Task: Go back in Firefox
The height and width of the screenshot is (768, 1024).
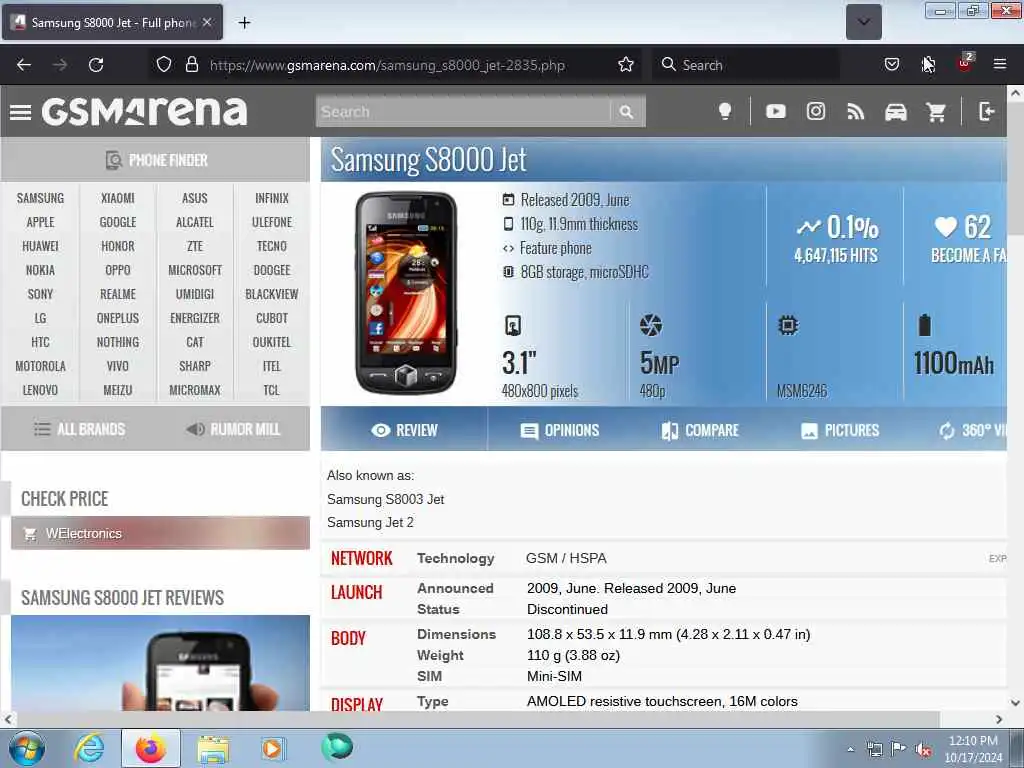Action: click(x=24, y=65)
